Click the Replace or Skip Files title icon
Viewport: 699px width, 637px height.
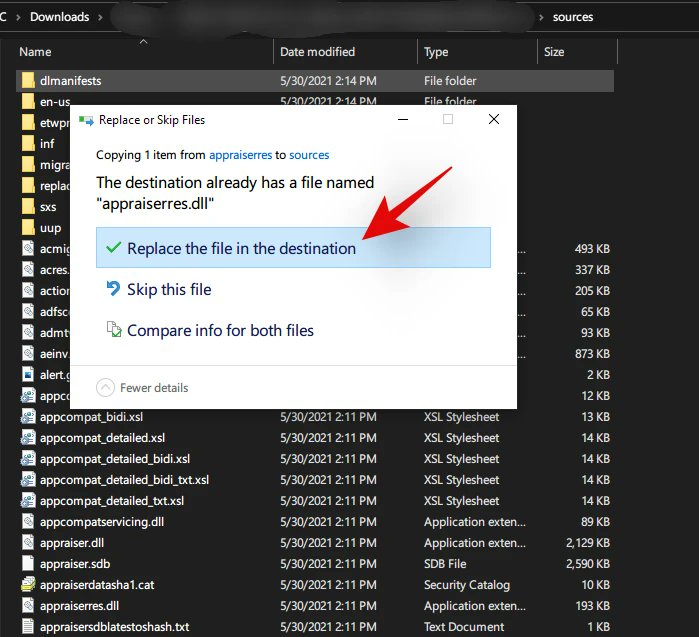point(86,120)
